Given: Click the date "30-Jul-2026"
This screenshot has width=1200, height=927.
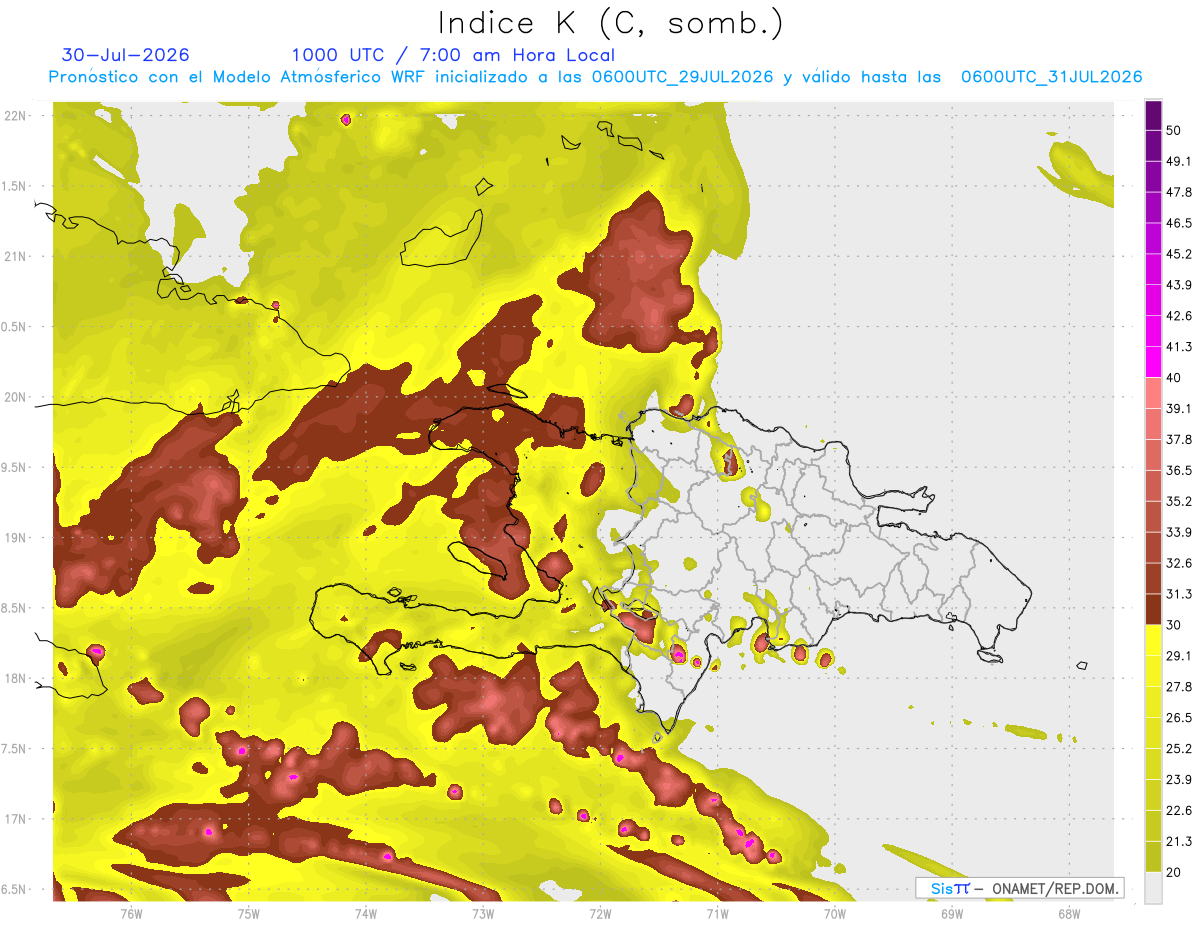Looking at the screenshot, I should click(x=126, y=55).
